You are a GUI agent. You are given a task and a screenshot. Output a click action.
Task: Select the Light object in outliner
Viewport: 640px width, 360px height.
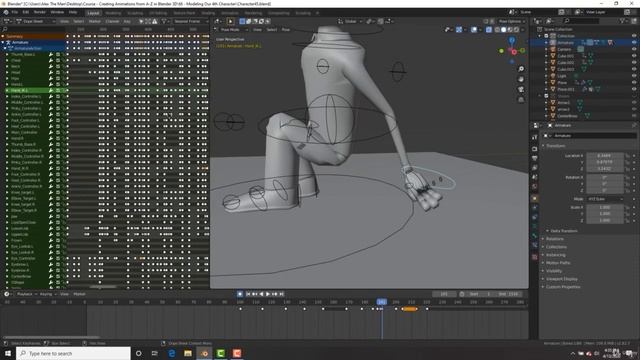[x=562, y=76]
